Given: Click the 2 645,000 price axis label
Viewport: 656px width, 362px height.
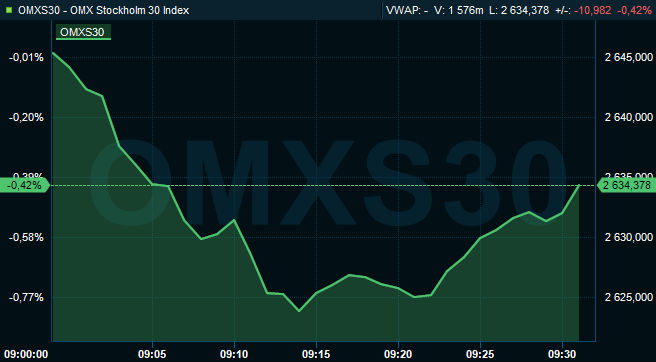Looking at the screenshot, I should tap(629, 57).
